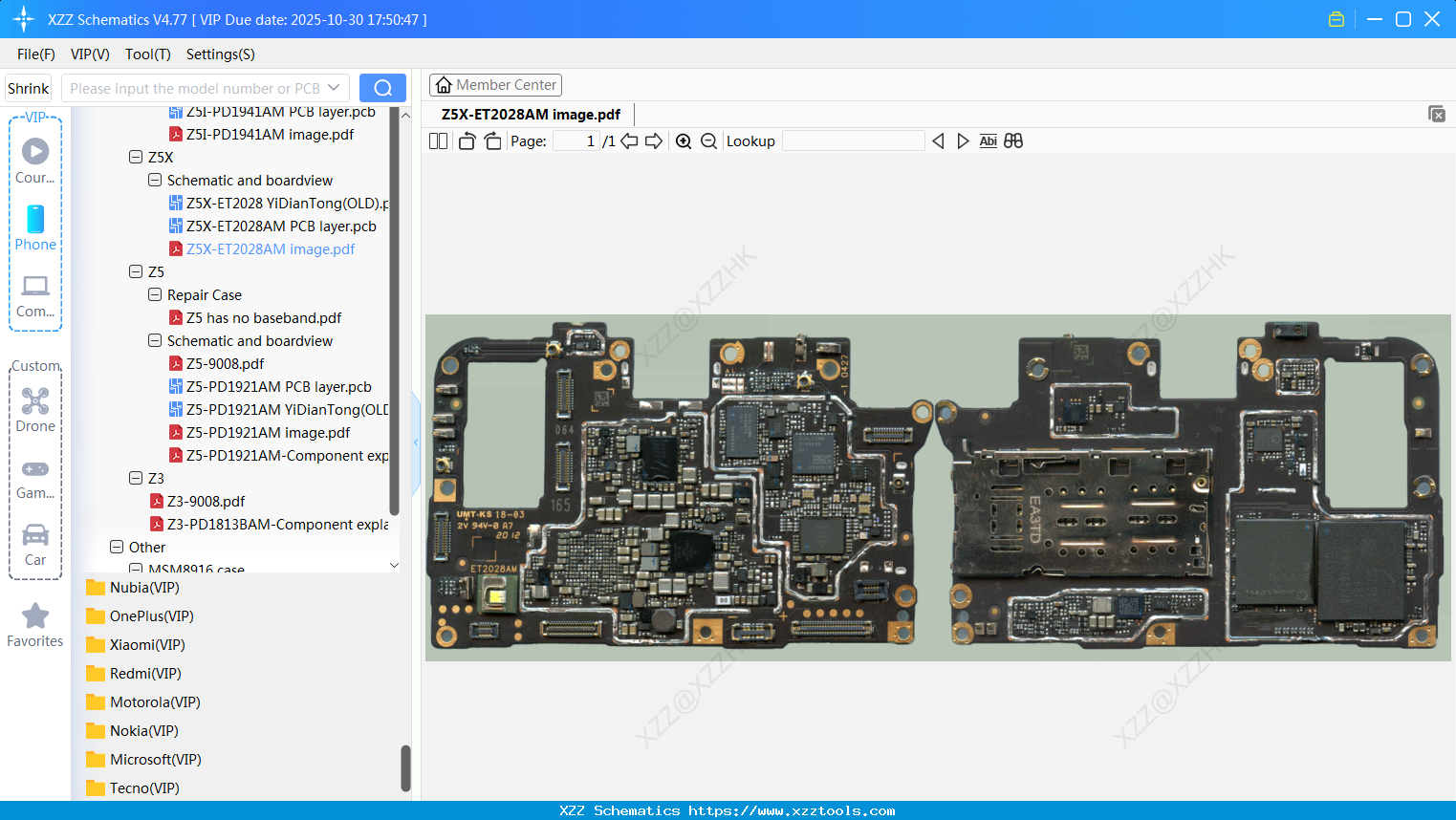Screen dimensions: 1456x820
Task: Click the zoom out magnifier icon
Action: point(708,141)
